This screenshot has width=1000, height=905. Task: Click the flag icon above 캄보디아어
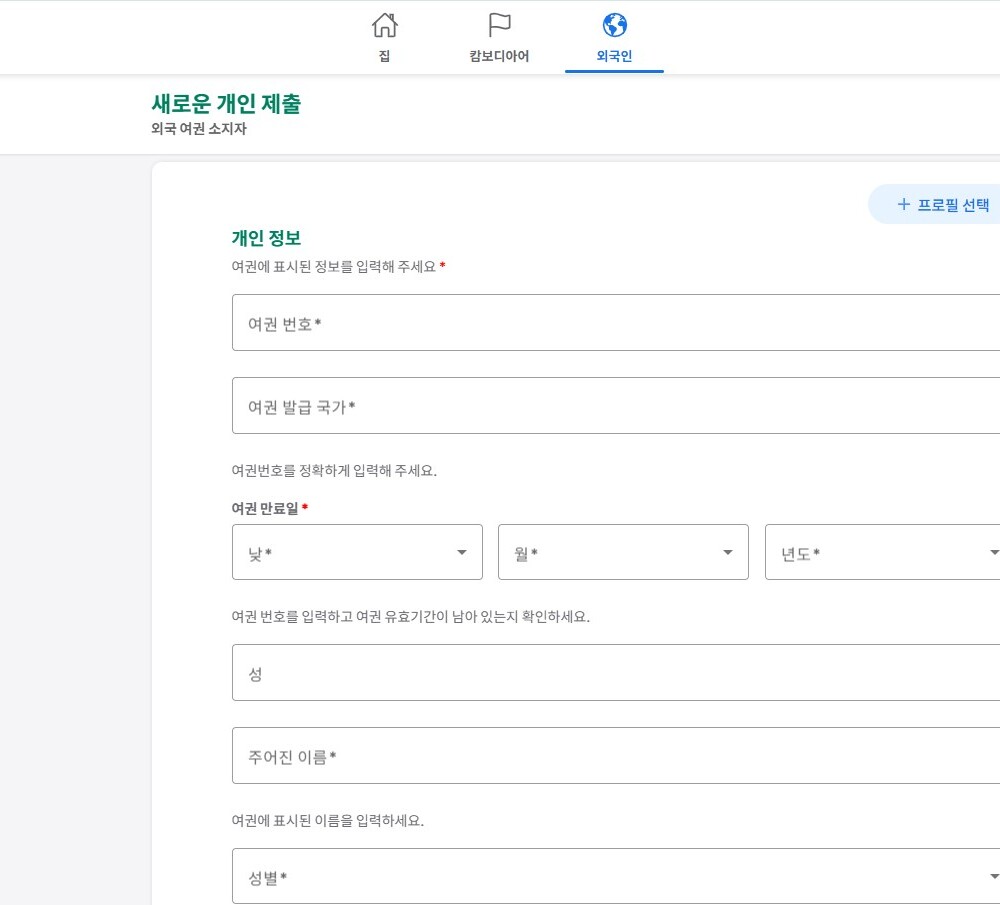coord(499,25)
